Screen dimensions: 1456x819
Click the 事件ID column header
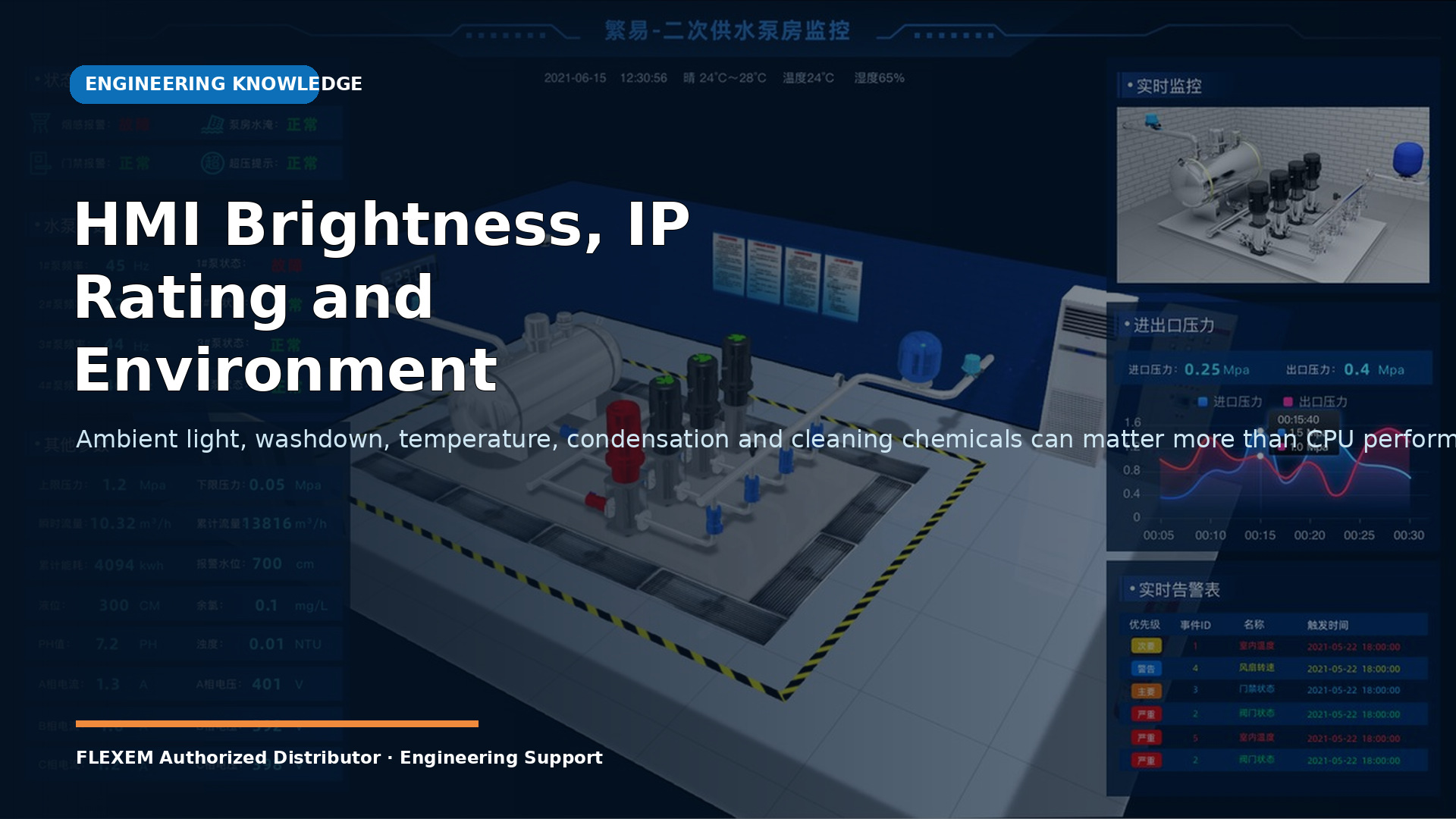1195,625
